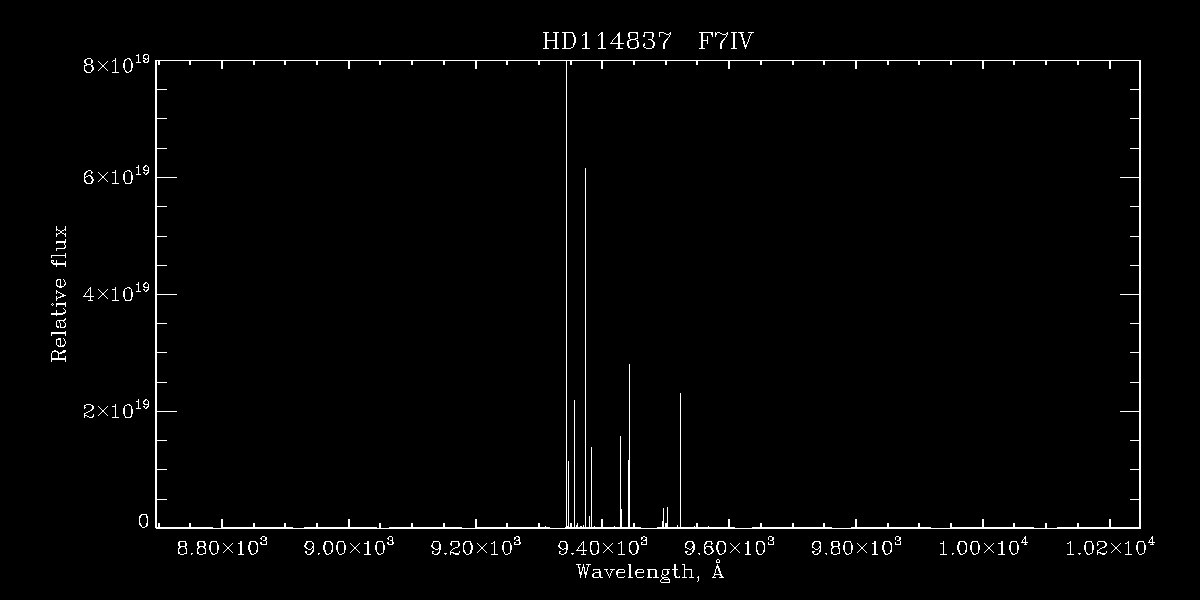Screen dimensions: 1200x600
Task: Click the x-axis tick label 1.02×10⁴
Action: [1111, 546]
